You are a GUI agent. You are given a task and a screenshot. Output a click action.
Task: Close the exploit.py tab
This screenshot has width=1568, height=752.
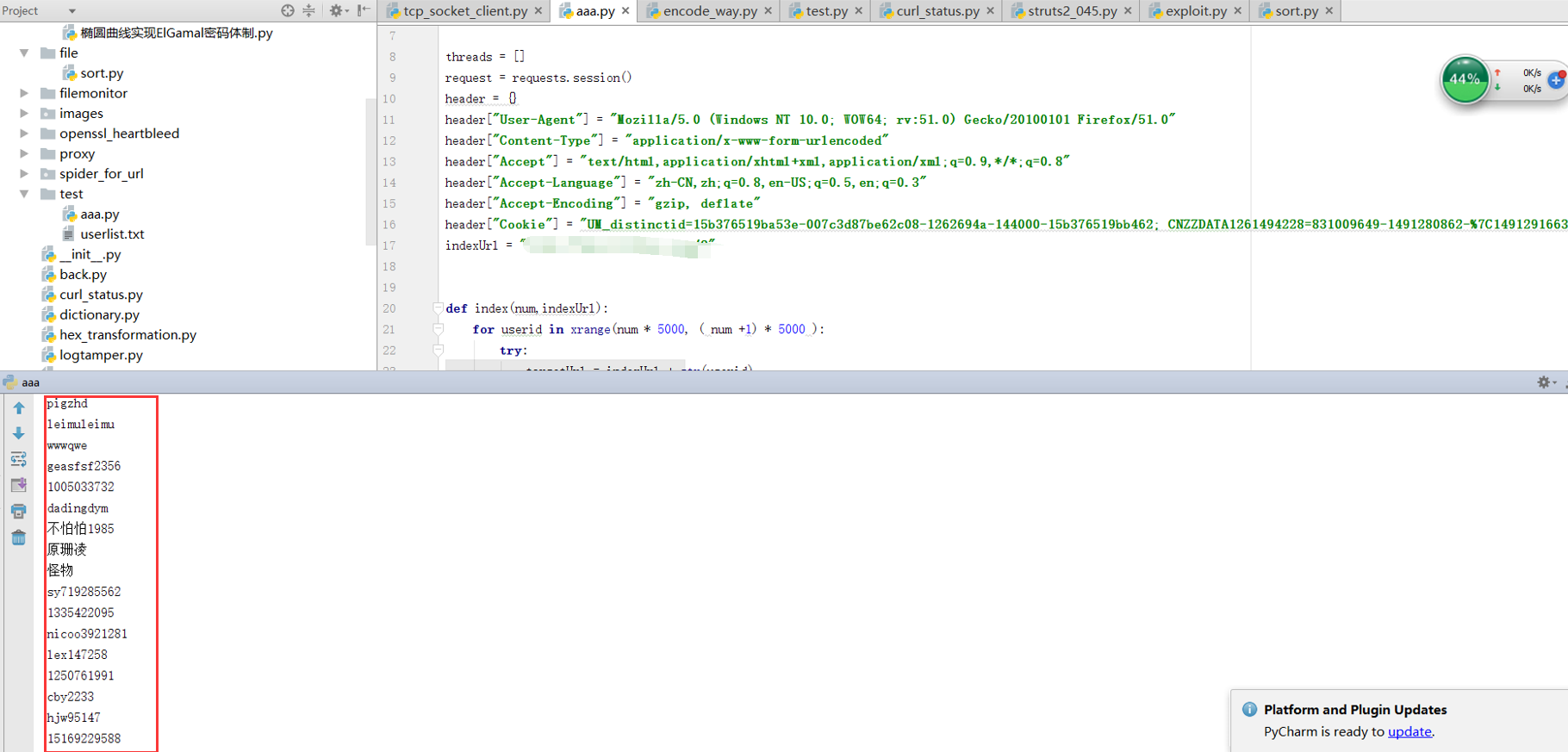[1237, 11]
